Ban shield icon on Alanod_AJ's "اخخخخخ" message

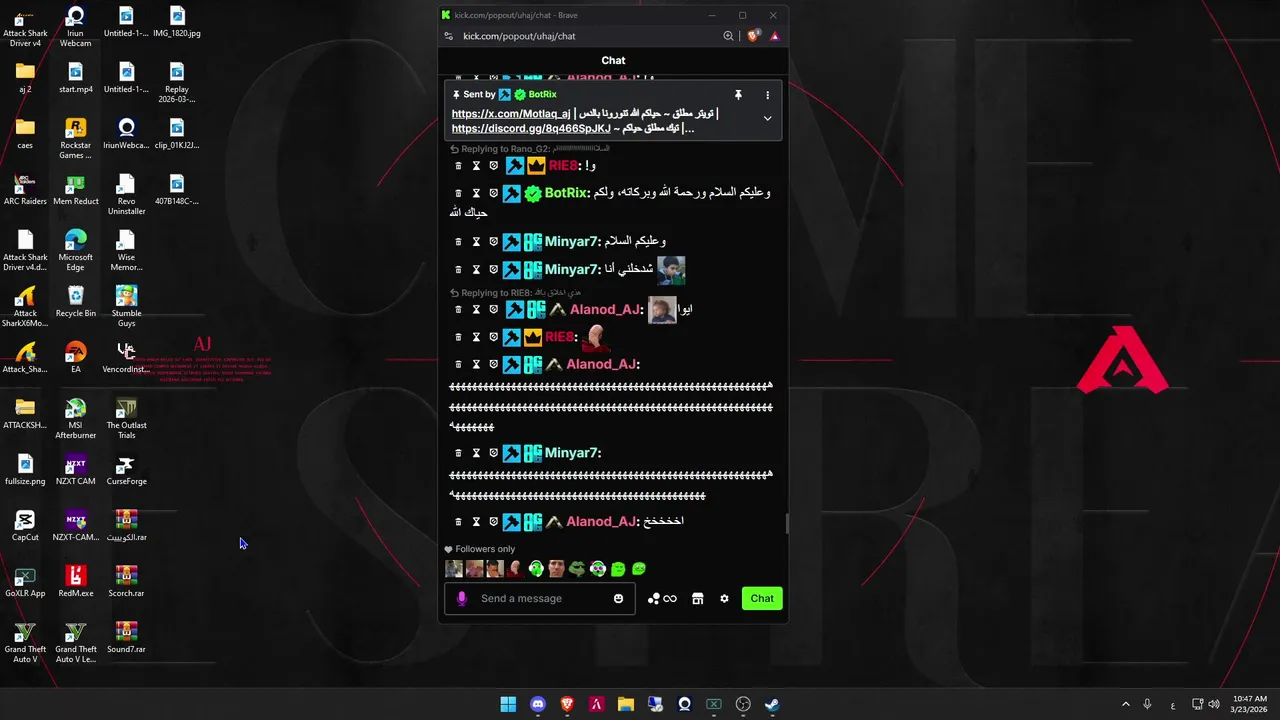tap(493, 522)
